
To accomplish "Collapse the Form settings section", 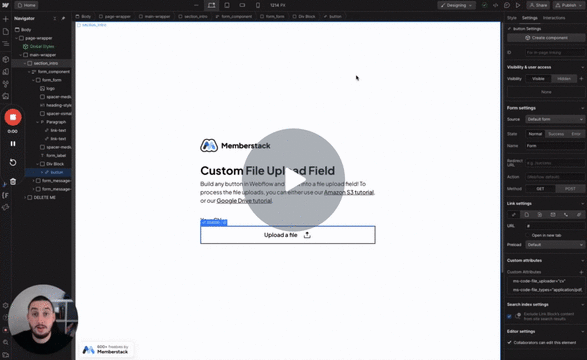I will click(583, 108).
